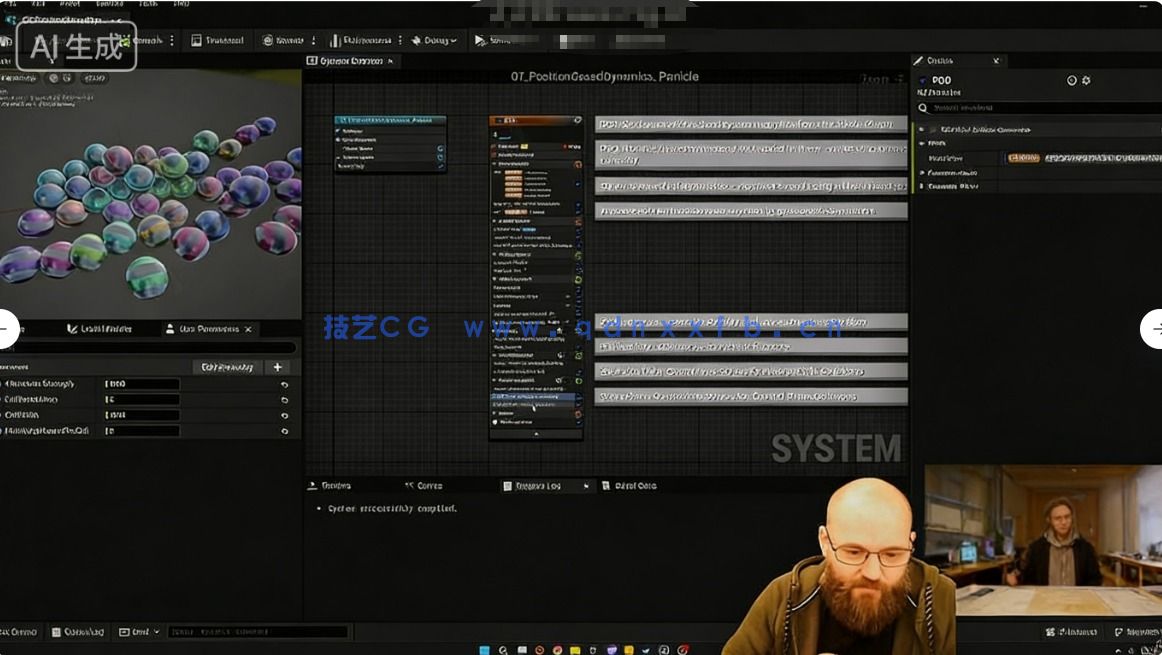Open the Curves tab in bottom panel

tap(423, 486)
